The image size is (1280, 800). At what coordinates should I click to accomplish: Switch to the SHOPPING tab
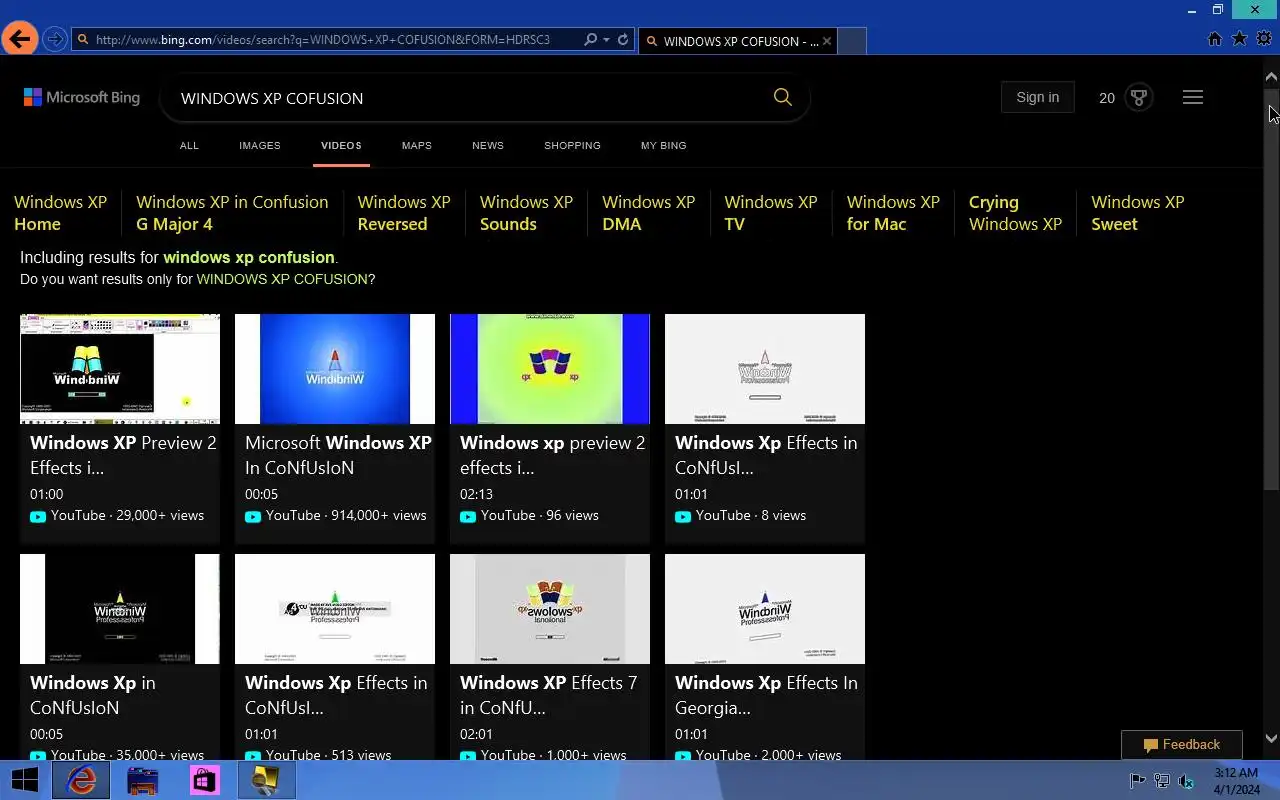coord(572,146)
